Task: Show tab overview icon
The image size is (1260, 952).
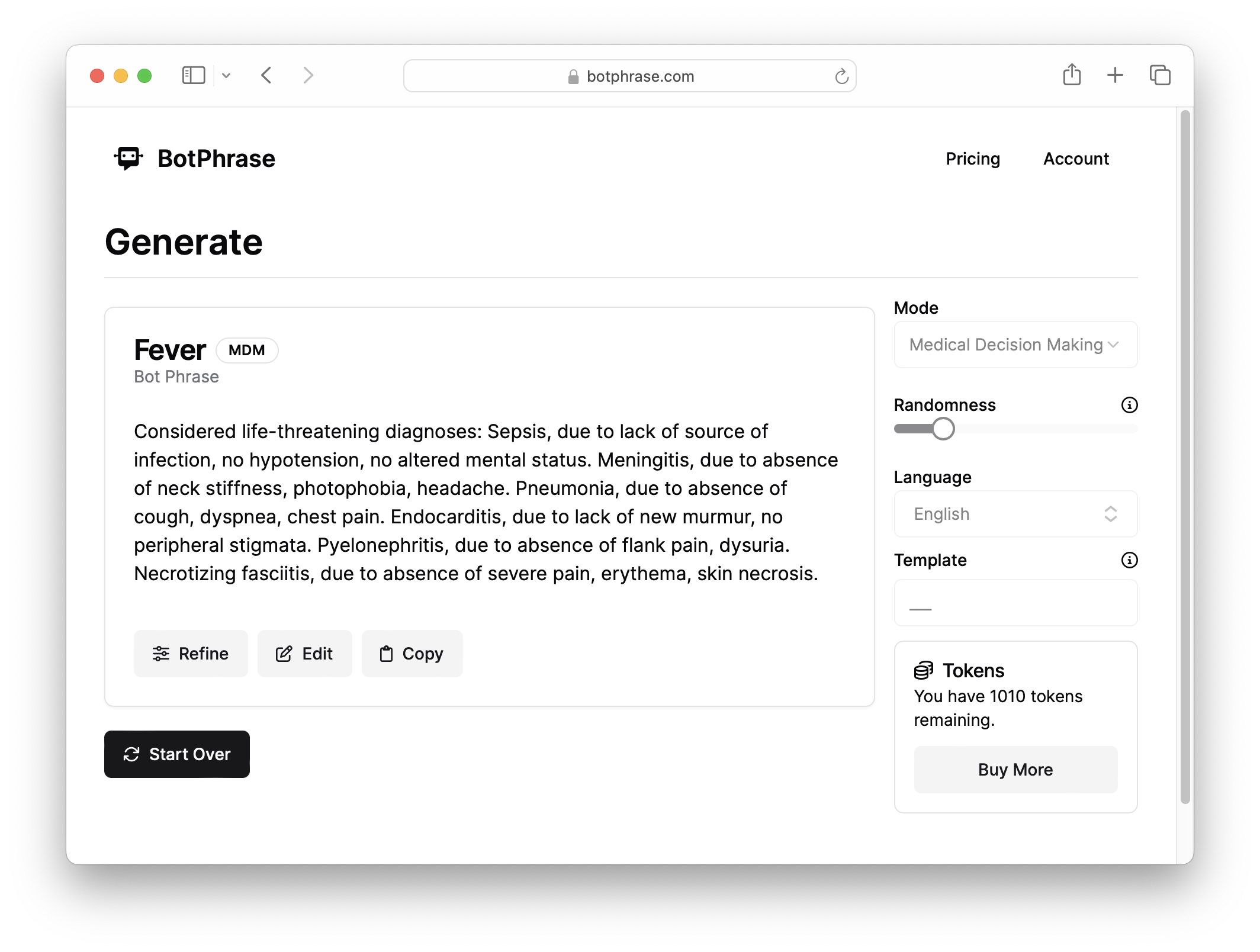Action: pos(1160,75)
